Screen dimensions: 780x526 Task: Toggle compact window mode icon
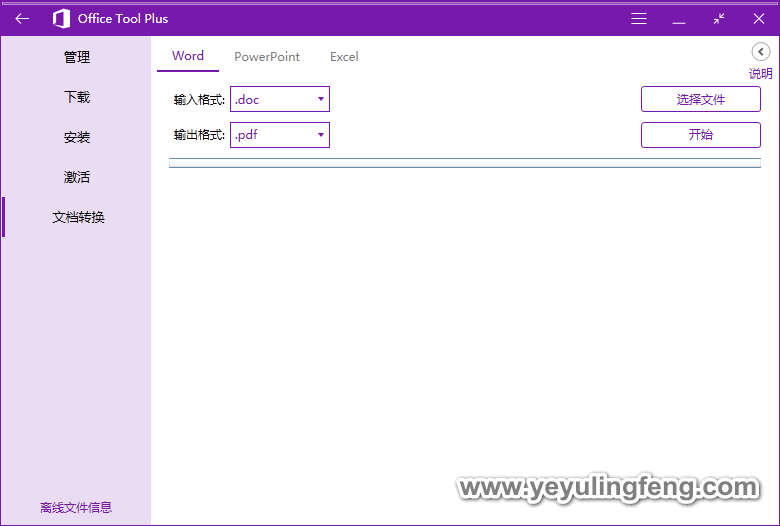(719, 19)
